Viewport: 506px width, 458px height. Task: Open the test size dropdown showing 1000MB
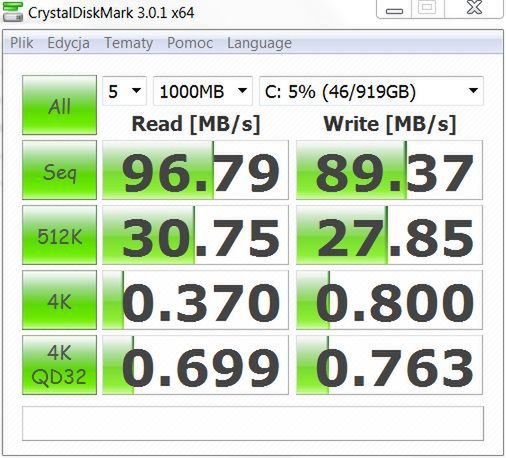pos(203,91)
